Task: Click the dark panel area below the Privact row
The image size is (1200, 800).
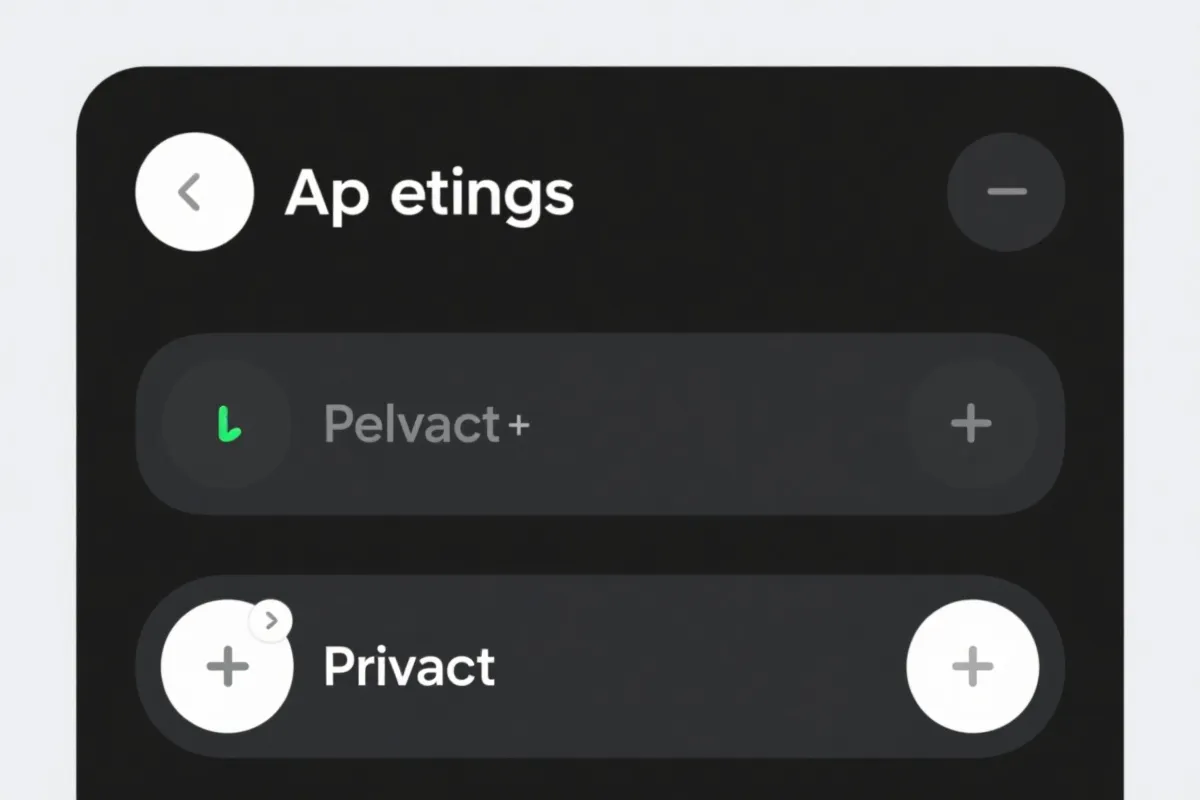Action: pyautogui.click(x=600, y=780)
